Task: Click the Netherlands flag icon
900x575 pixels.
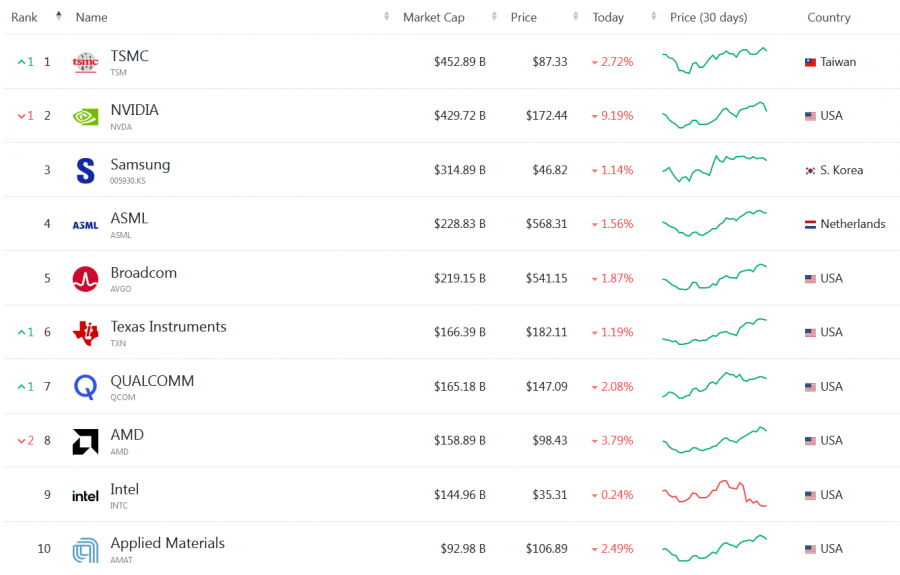Action: coord(810,225)
